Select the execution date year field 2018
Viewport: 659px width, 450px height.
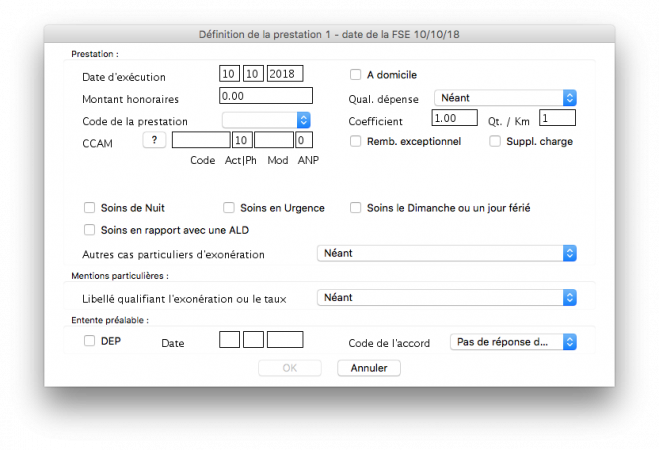(285, 74)
